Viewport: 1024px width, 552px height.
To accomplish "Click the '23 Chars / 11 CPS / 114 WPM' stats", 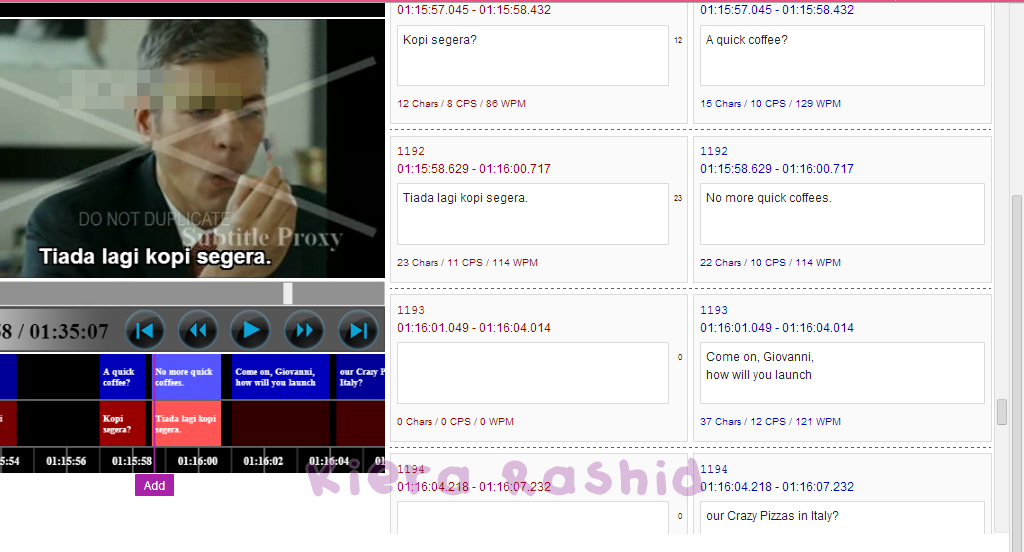I will 468,263.
